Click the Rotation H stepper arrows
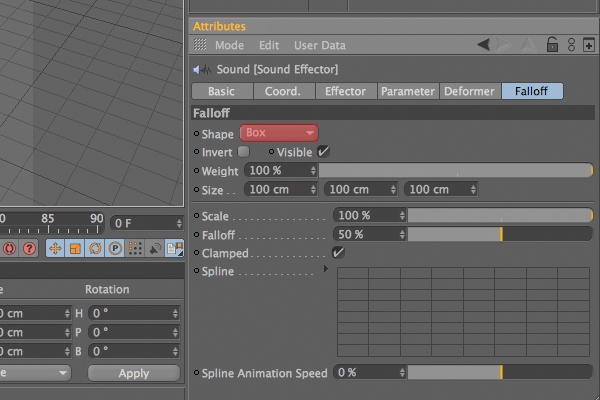Image resolution: width=600 pixels, height=400 pixels. [x=175, y=314]
